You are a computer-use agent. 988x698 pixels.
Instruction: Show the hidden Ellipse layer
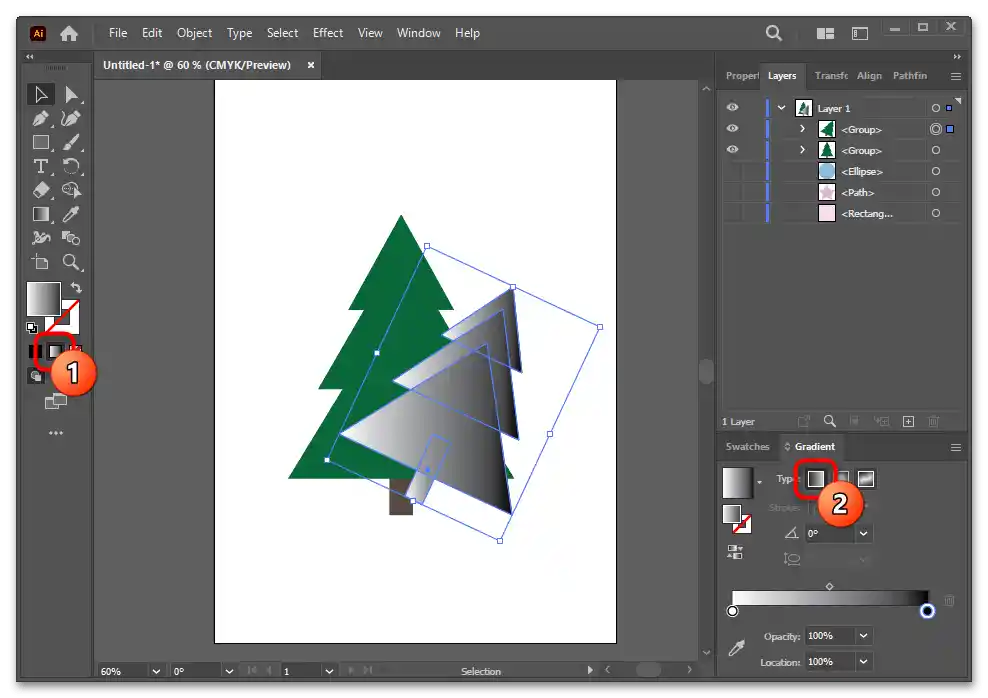(x=733, y=171)
